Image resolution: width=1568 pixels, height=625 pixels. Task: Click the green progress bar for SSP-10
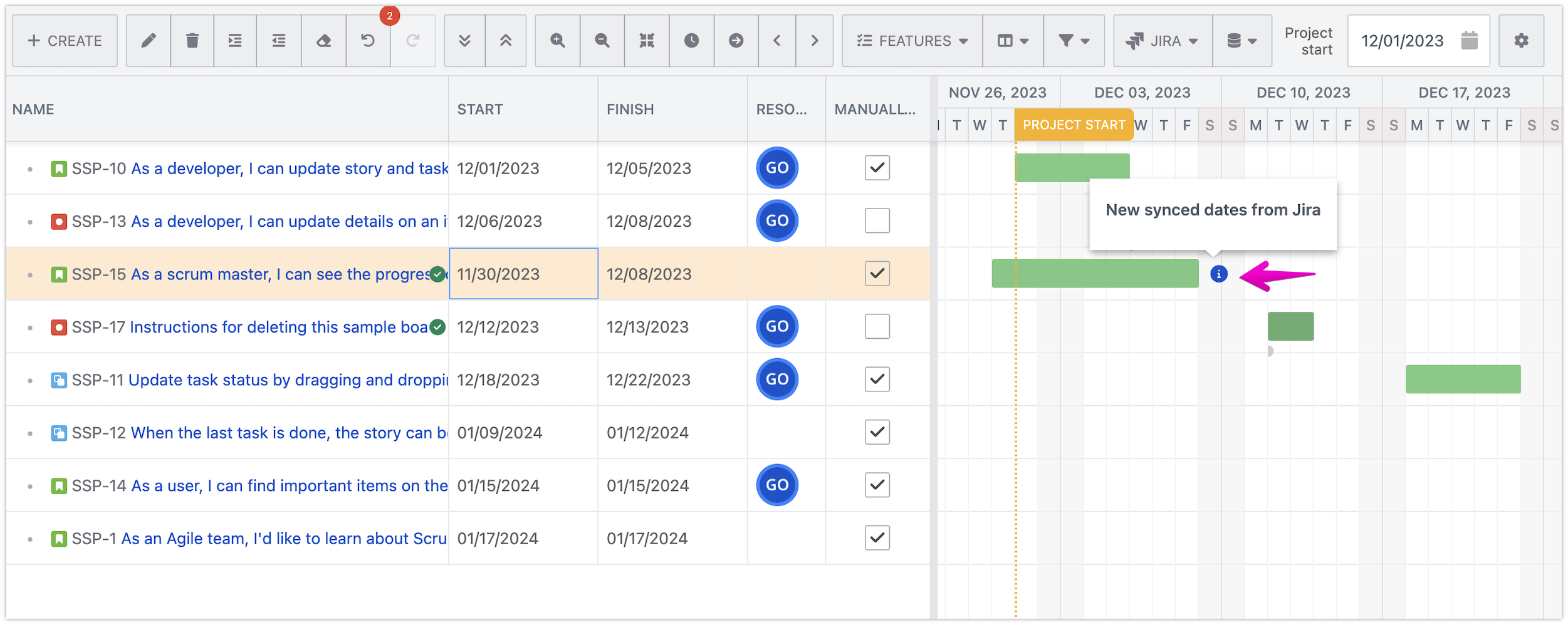1072,166
